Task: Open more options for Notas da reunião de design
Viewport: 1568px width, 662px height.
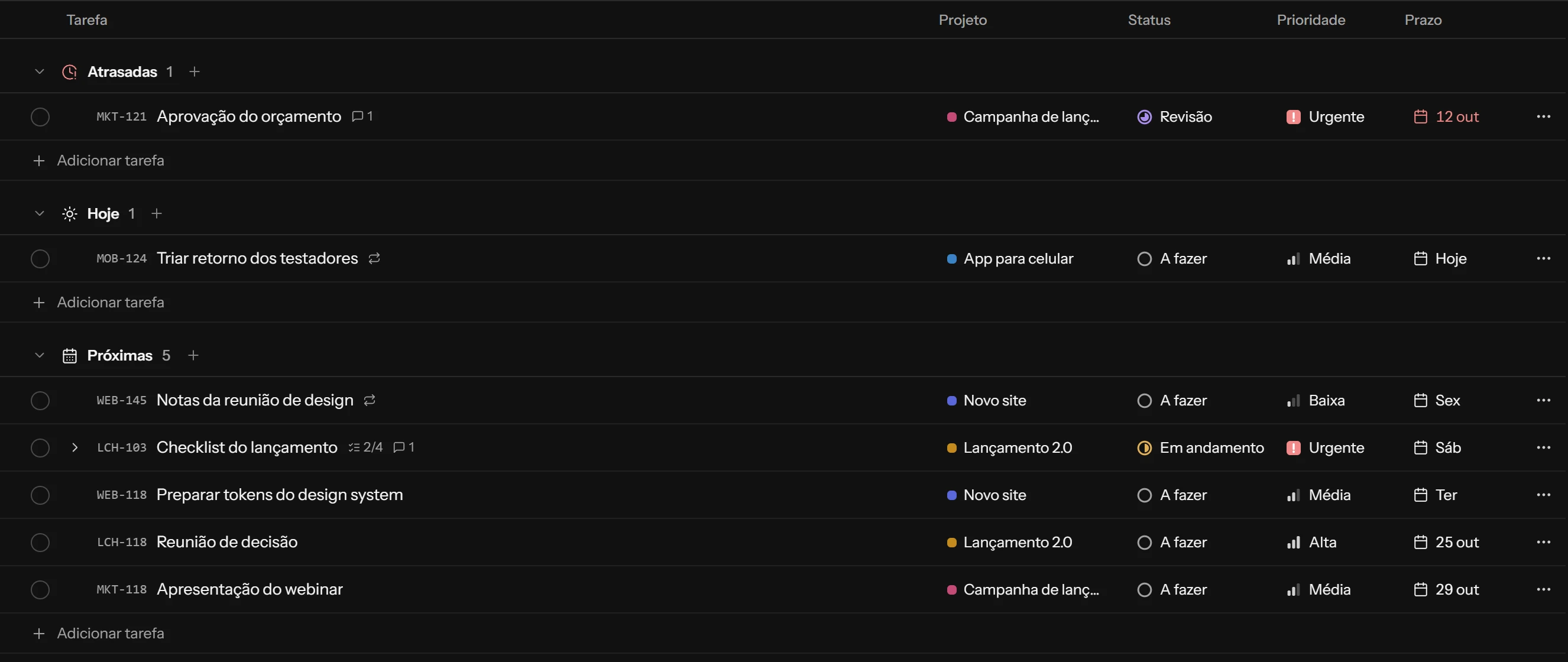Action: click(1543, 400)
